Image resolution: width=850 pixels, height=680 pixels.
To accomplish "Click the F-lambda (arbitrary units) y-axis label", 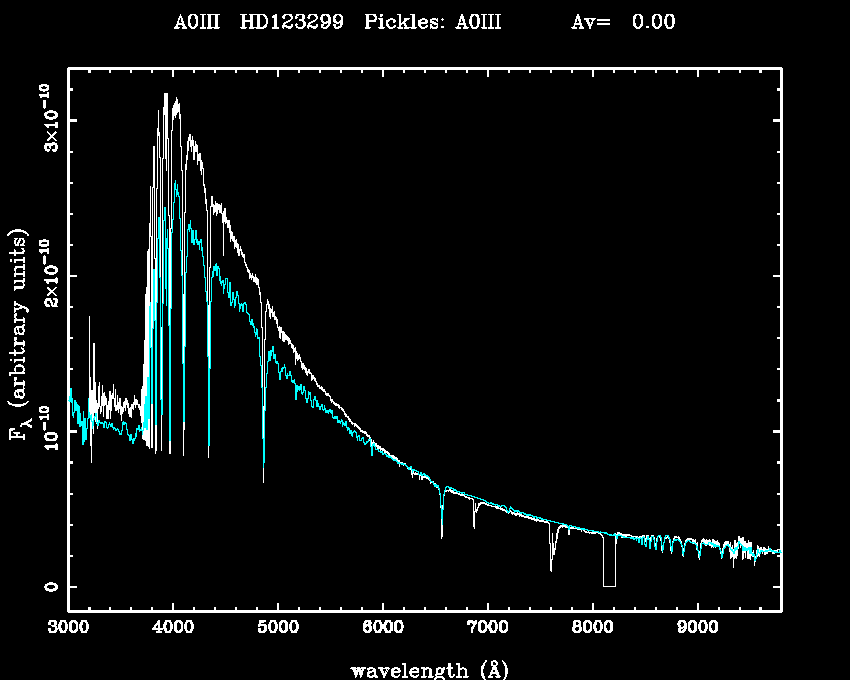I will (18, 336).
